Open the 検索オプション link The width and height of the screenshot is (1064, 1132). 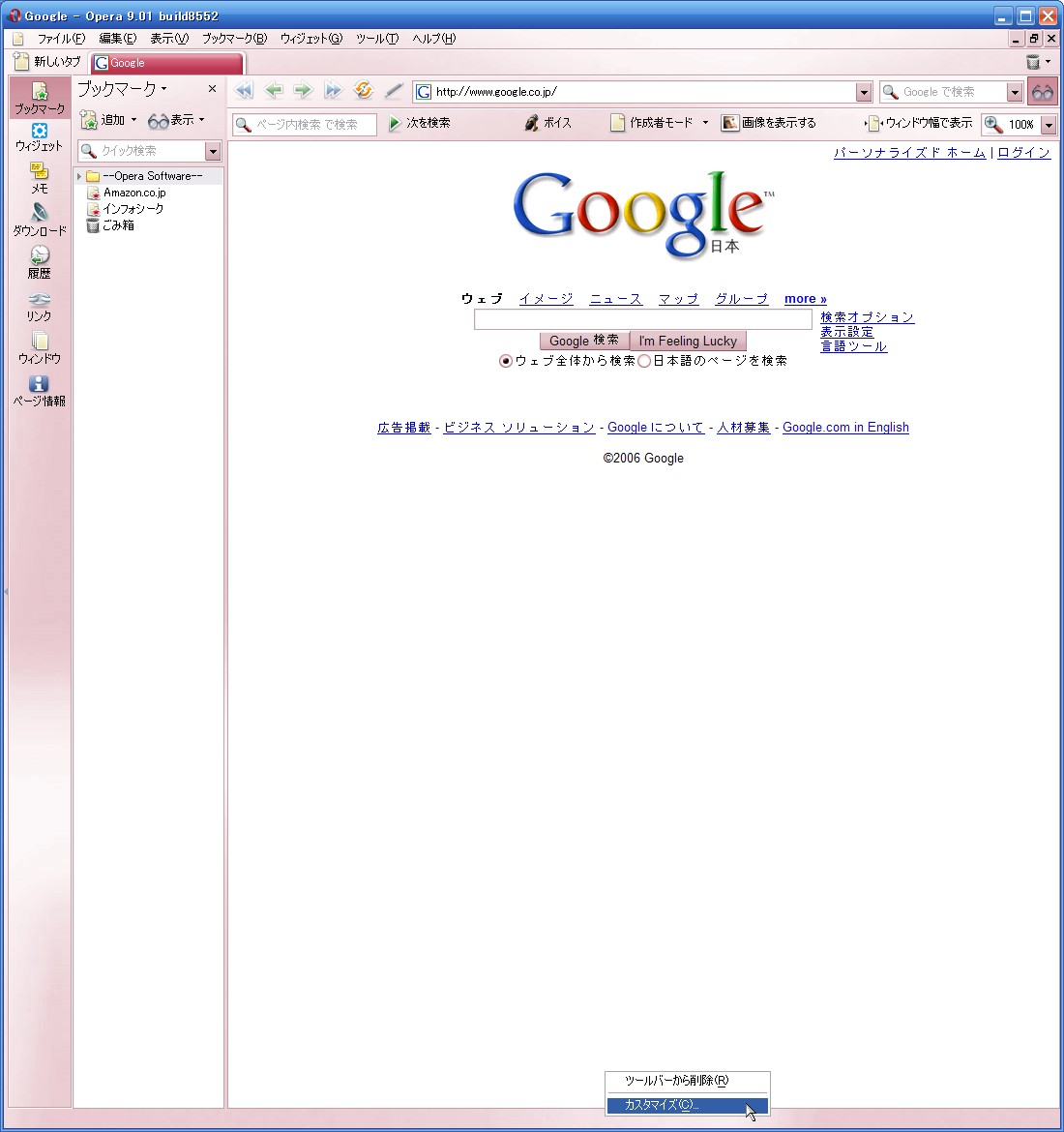point(867,317)
